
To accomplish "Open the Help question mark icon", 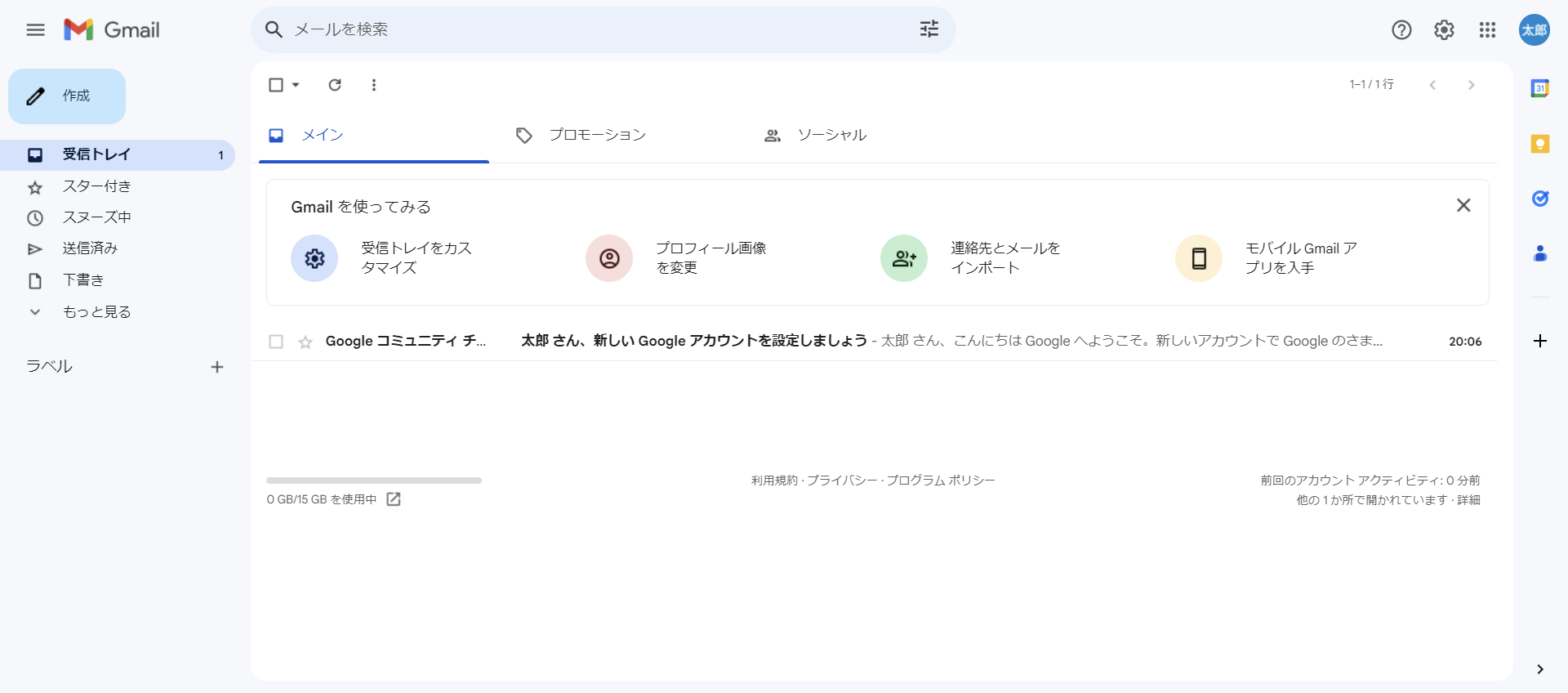I will [1401, 30].
